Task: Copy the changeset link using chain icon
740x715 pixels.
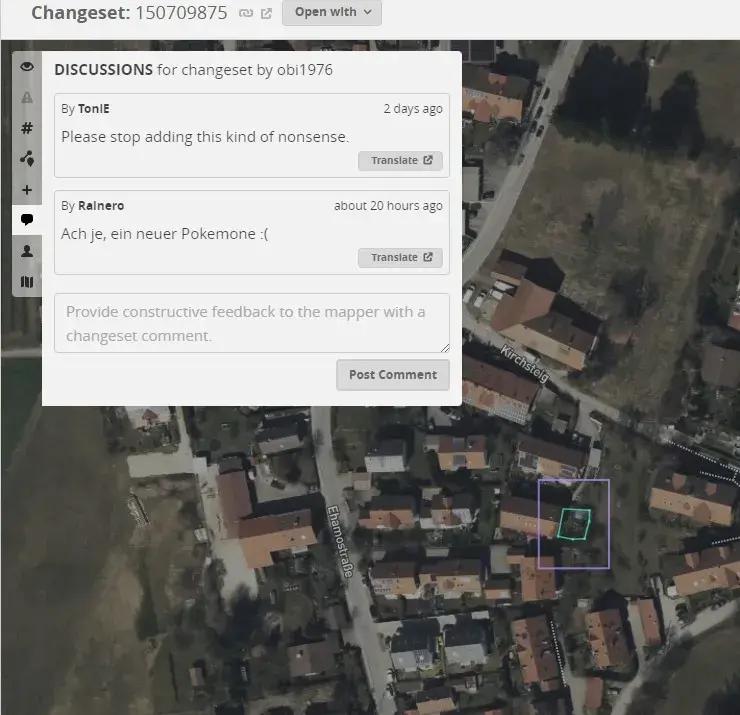Action: click(x=246, y=13)
